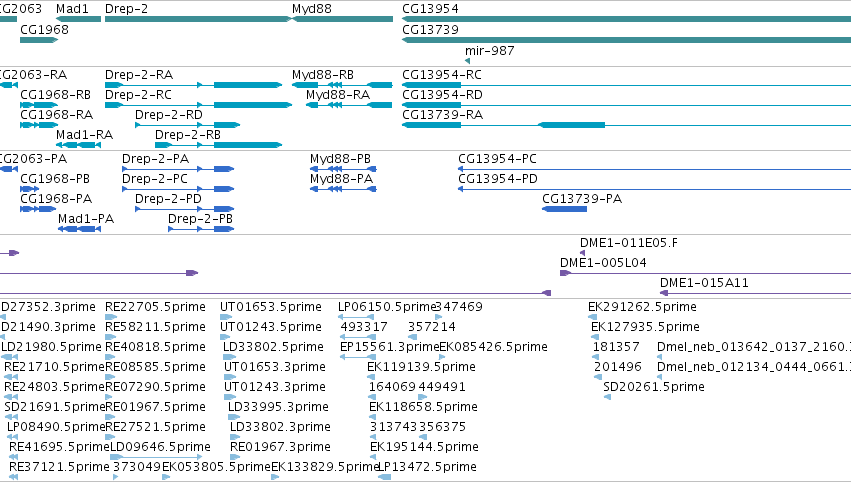Click protein Drep-2-PB

coord(201,229)
